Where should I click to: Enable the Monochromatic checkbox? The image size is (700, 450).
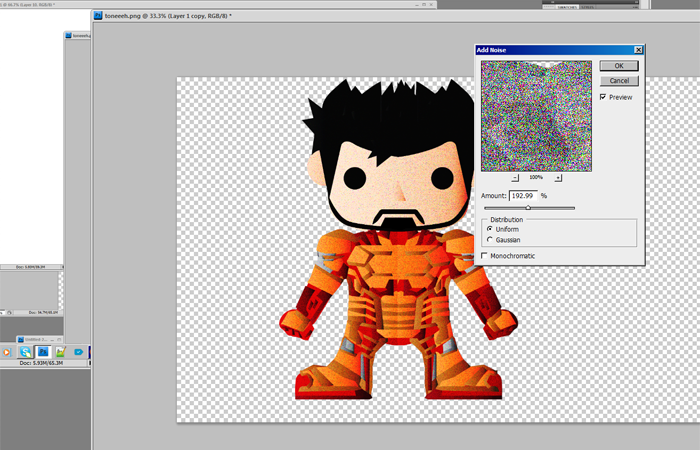point(484,255)
